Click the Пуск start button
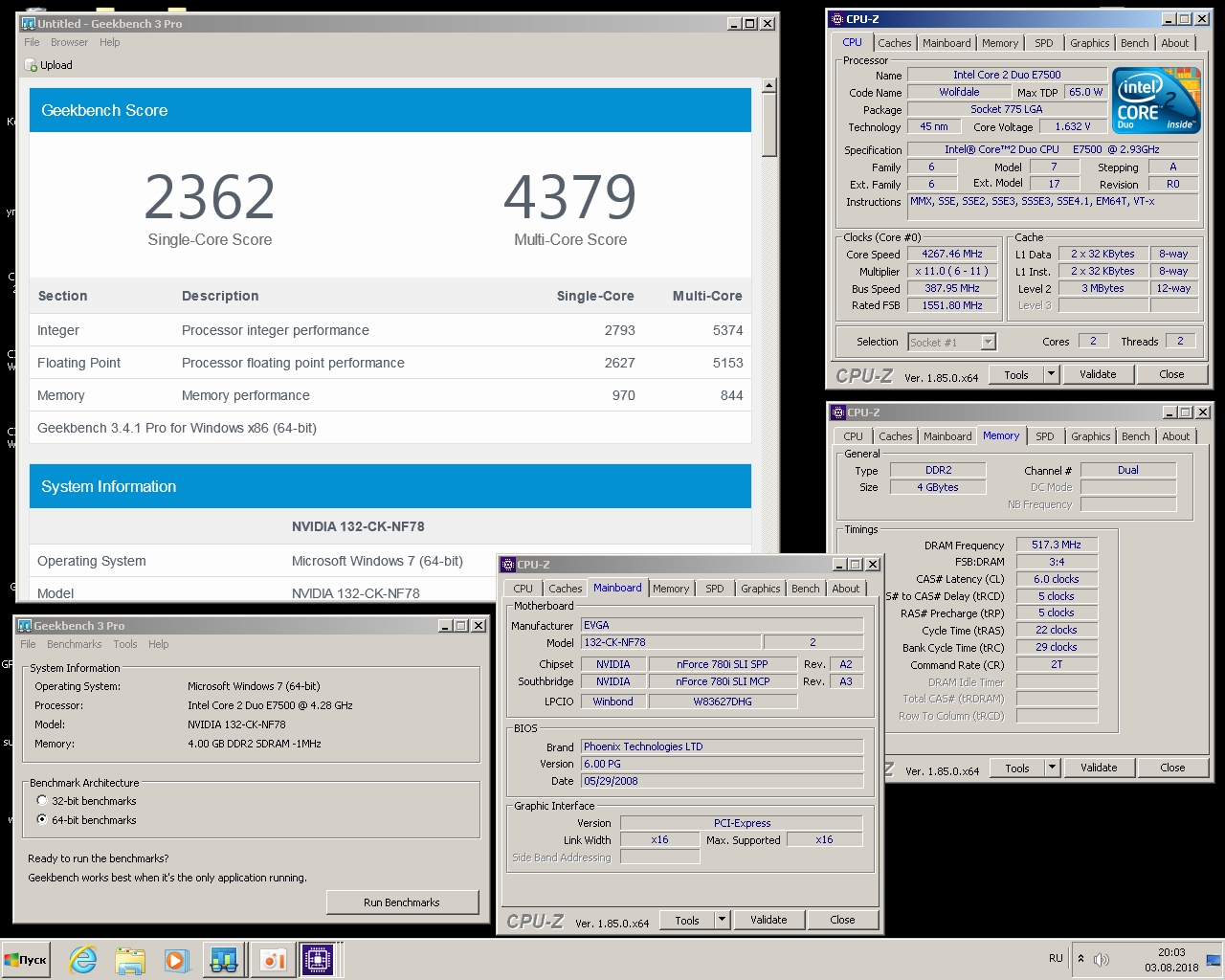 point(26,960)
